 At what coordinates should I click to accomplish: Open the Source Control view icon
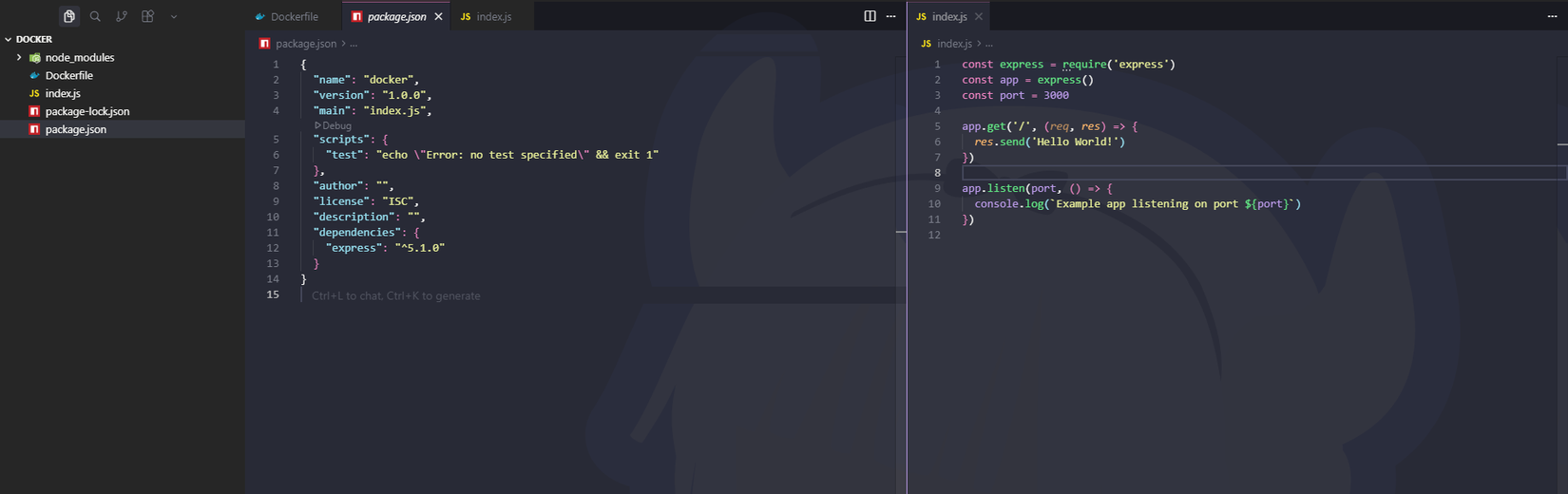tap(121, 16)
